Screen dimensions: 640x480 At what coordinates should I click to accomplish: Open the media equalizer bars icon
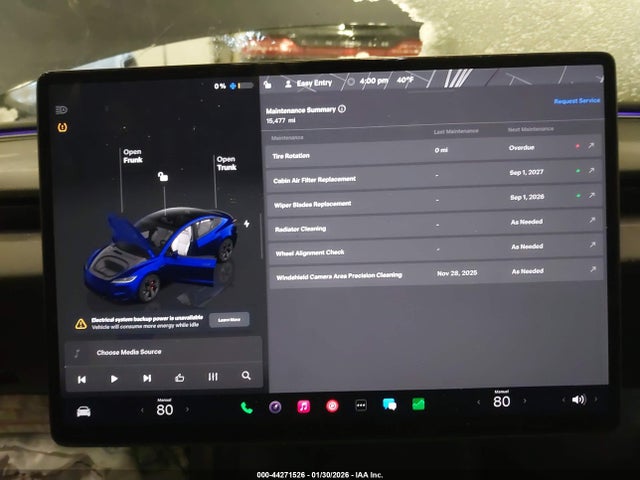[x=213, y=377]
